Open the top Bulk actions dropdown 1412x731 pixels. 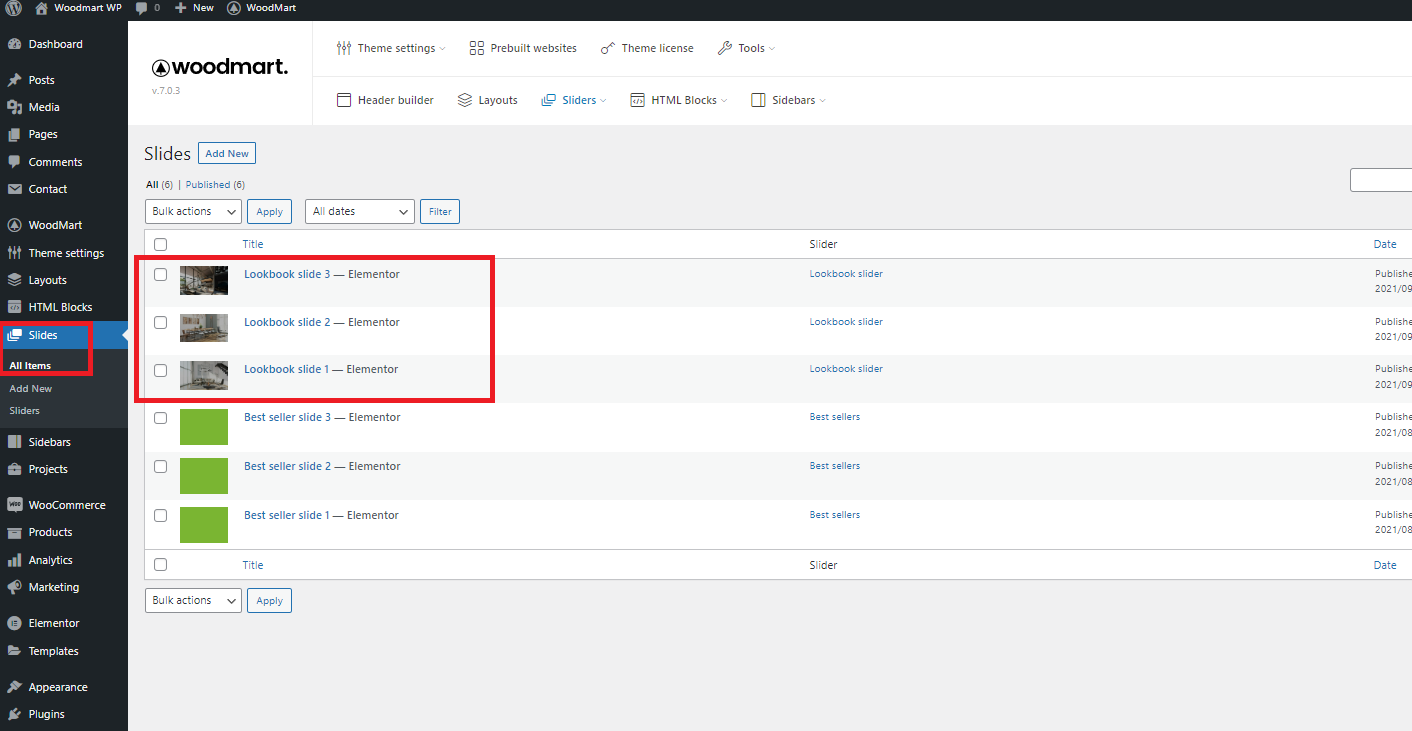point(193,211)
